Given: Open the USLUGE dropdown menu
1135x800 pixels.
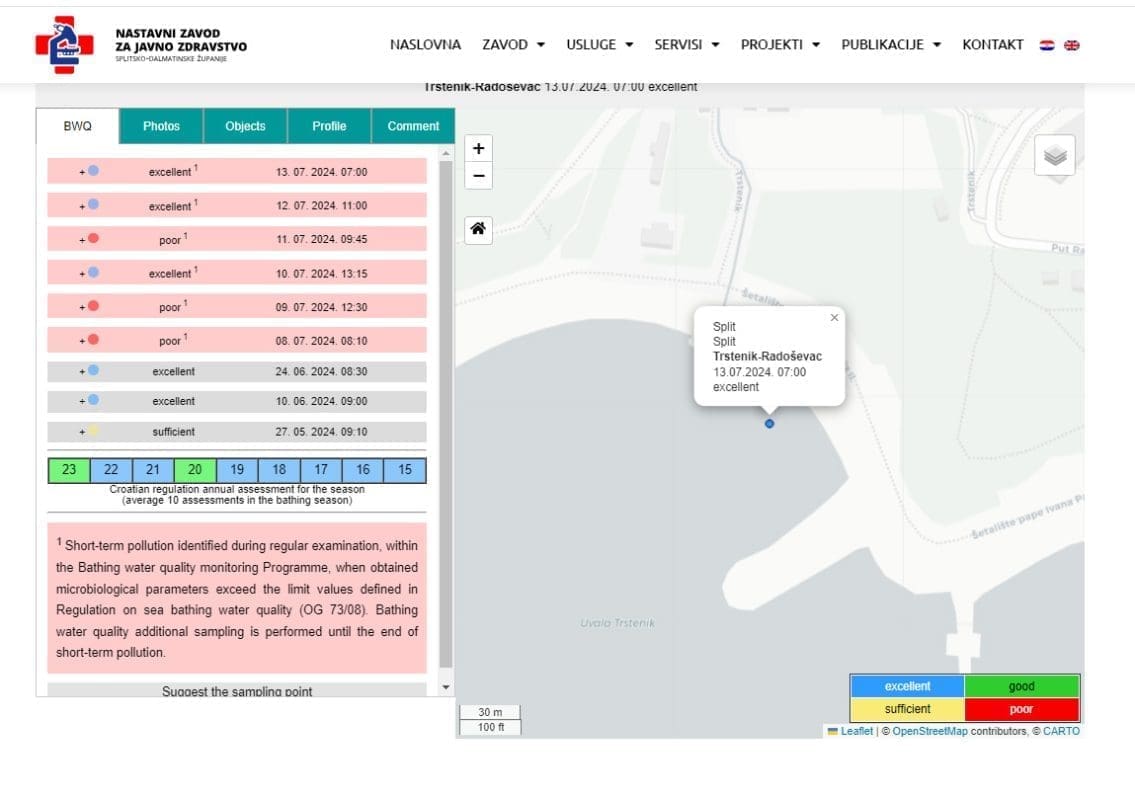Looking at the screenshot, I should (599, 45).
